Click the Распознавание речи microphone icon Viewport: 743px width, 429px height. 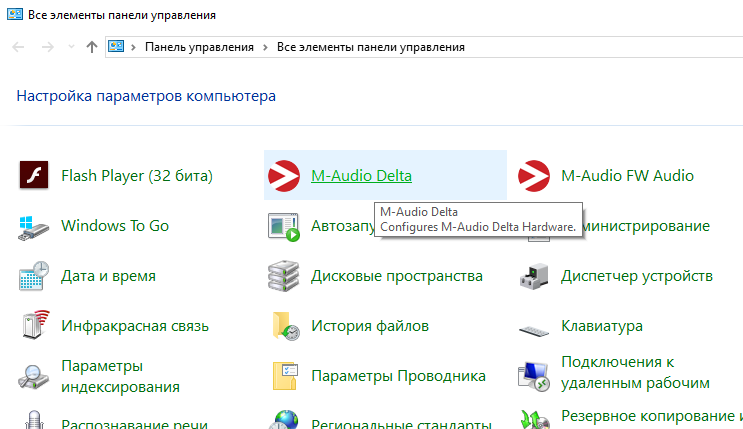tap(34, 420)
